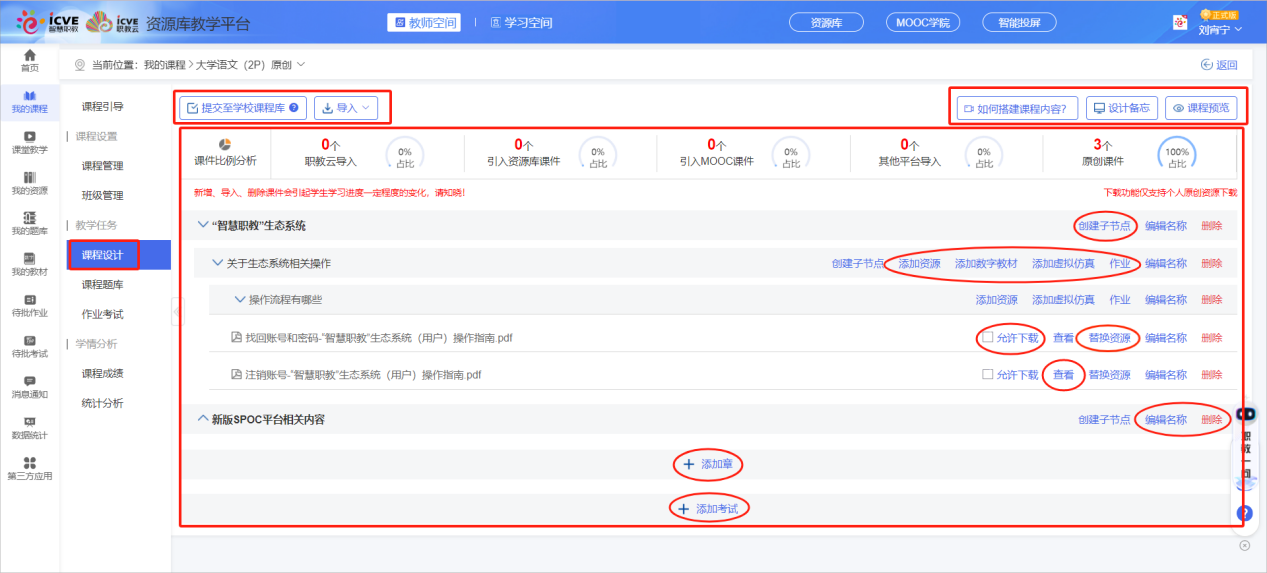Check 允许下载 for 注销账号 PDF
Screen dimensions: 1267x573
pyautogui.click(x=988, y=375)
